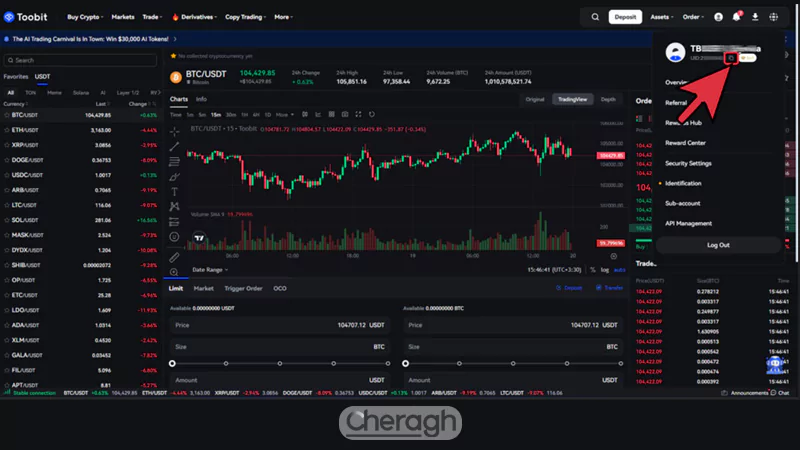Screen dimensions: 800x450
Task: Select the text tool in chart toolbar
Action: coord(175,191)
